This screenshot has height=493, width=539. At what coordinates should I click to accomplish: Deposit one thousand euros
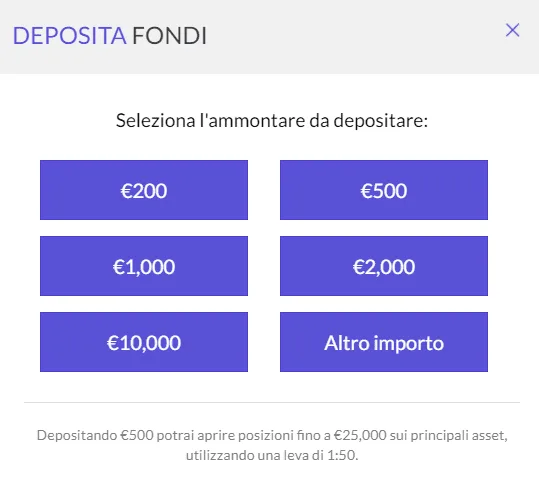(144, 266)
